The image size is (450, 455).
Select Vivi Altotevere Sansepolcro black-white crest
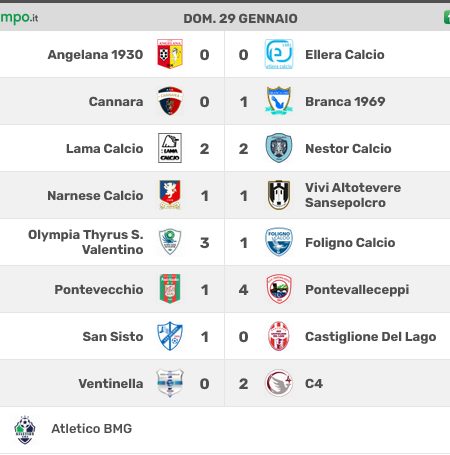tap(279, 195)
